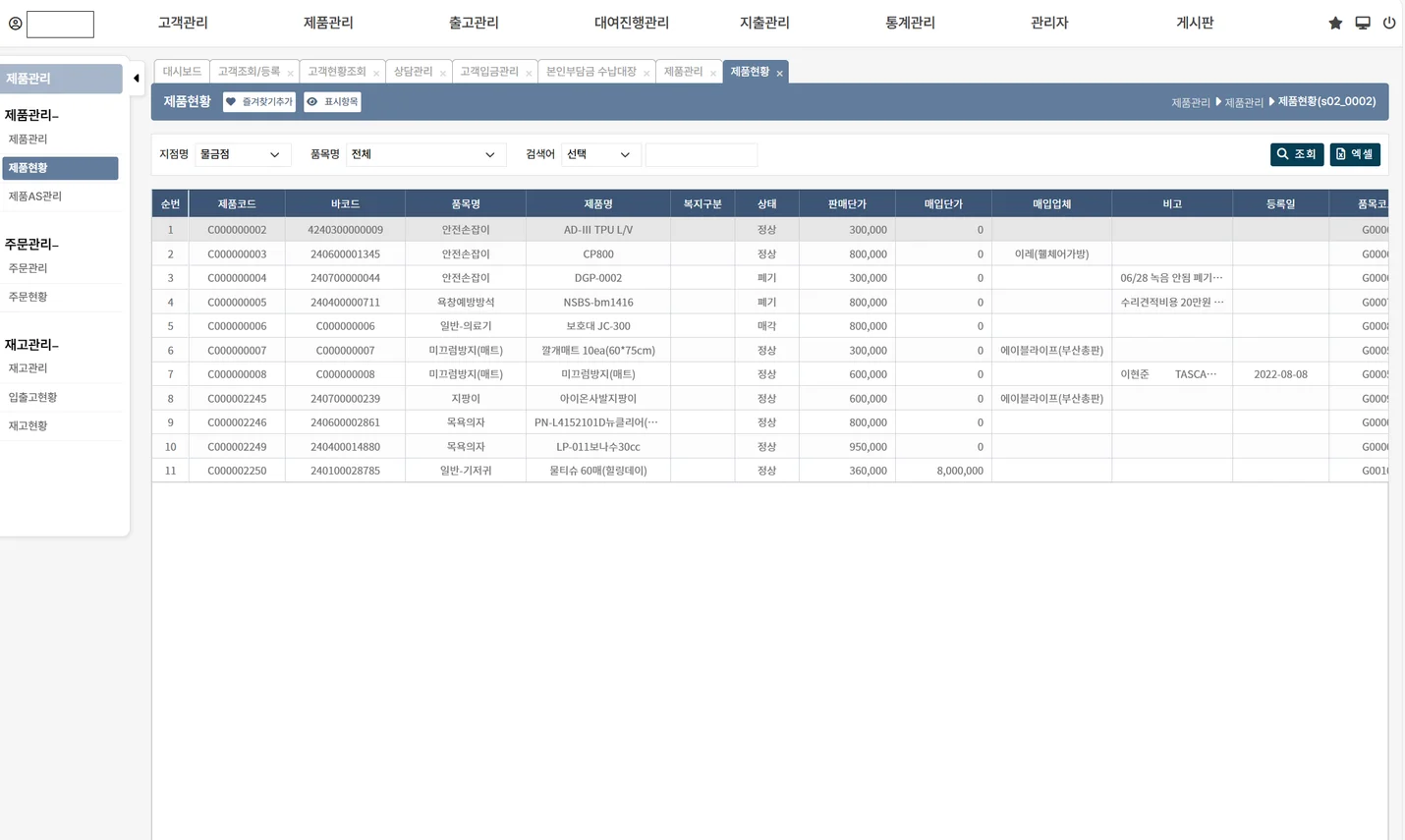Select 재고관리 item in sidebar

click(x=28, y=368)
